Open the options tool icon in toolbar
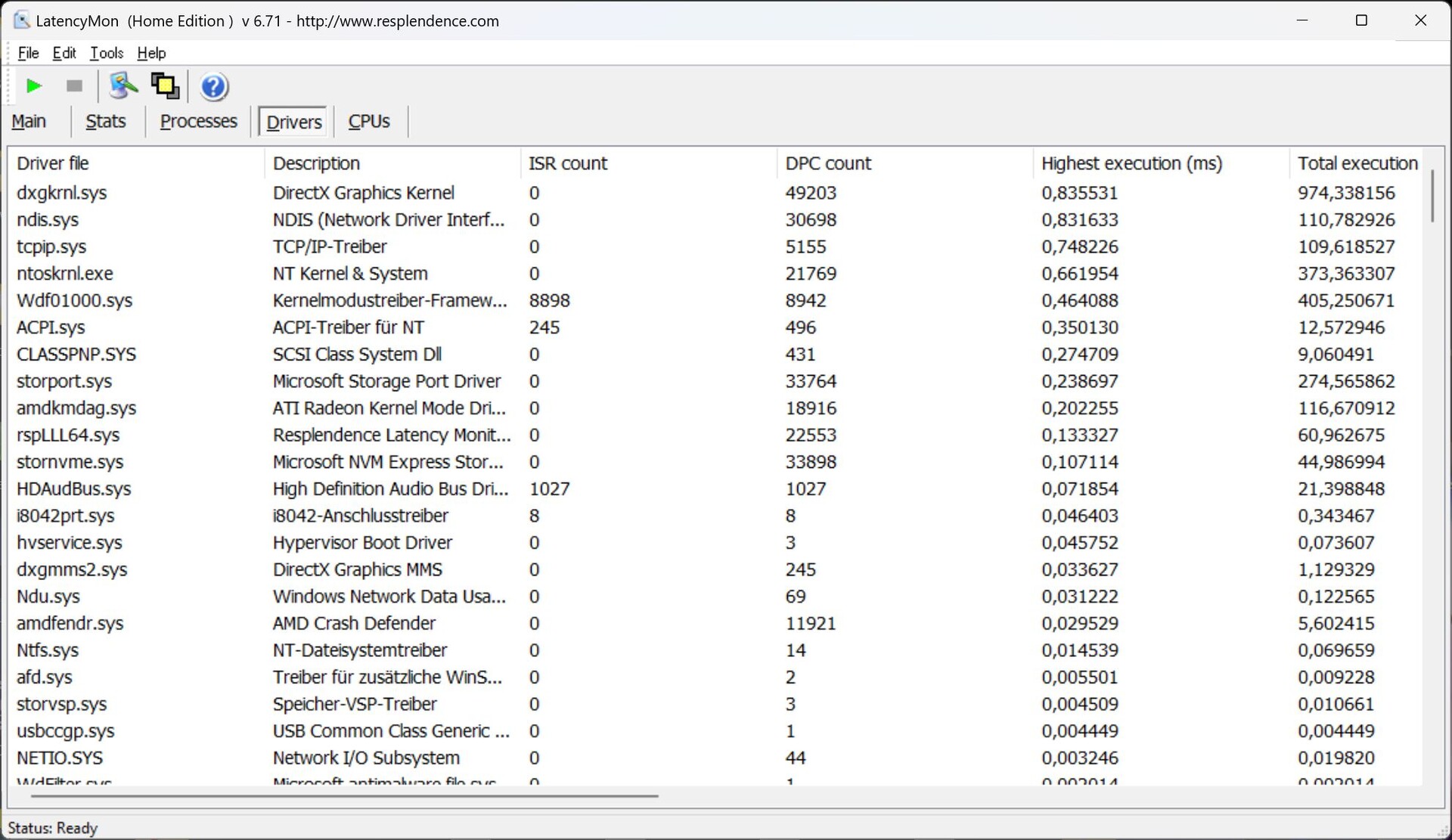Screen dimensions: 1452x840 tap(123, 86)
